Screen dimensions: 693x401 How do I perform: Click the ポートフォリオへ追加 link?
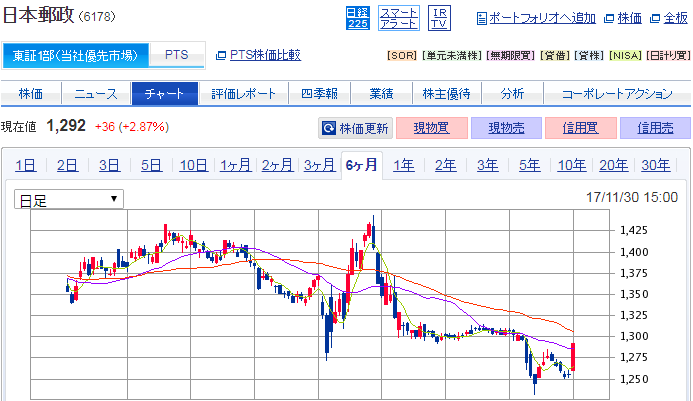tap(542, 18)
